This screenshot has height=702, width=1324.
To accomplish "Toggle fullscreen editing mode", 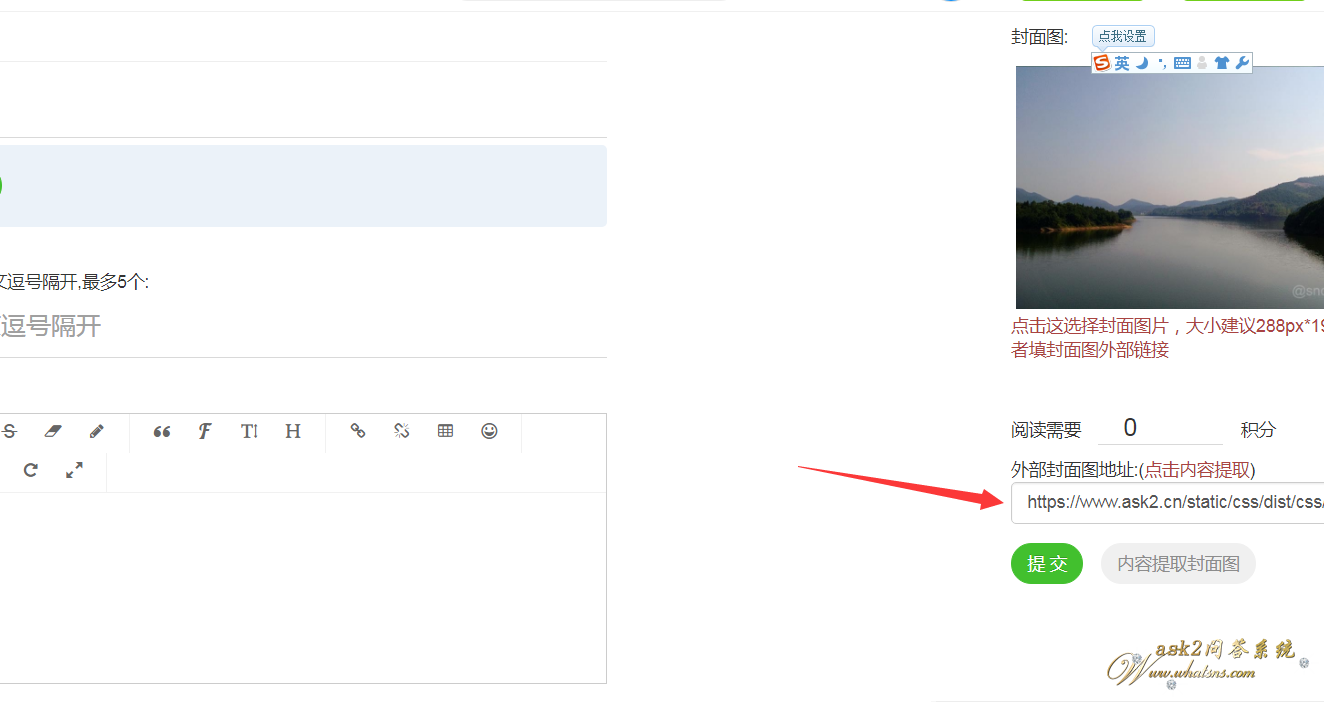I will pyautogui.click(x=75, y=470).
